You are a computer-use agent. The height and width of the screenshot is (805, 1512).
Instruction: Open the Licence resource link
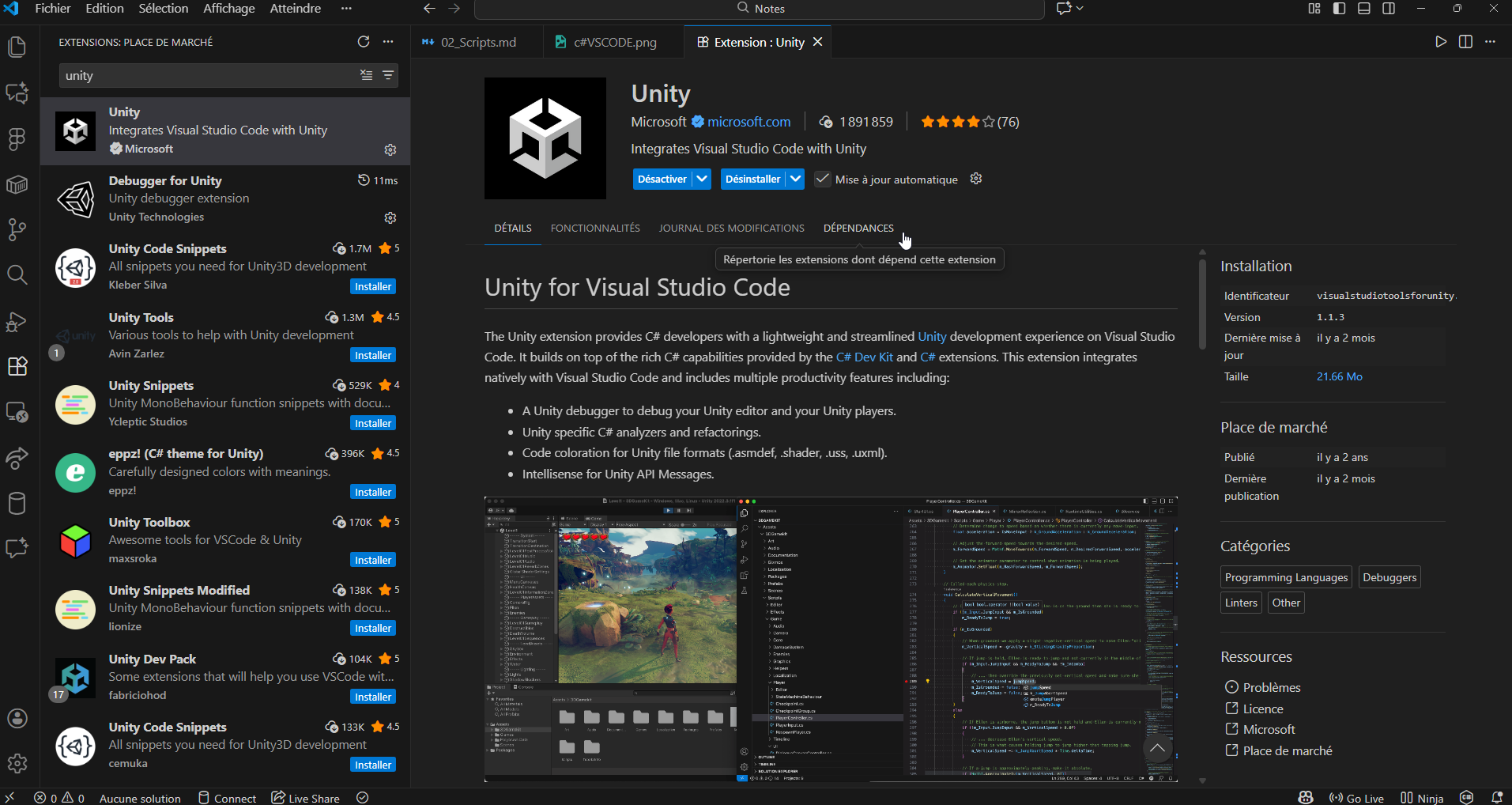[1254, 709]
